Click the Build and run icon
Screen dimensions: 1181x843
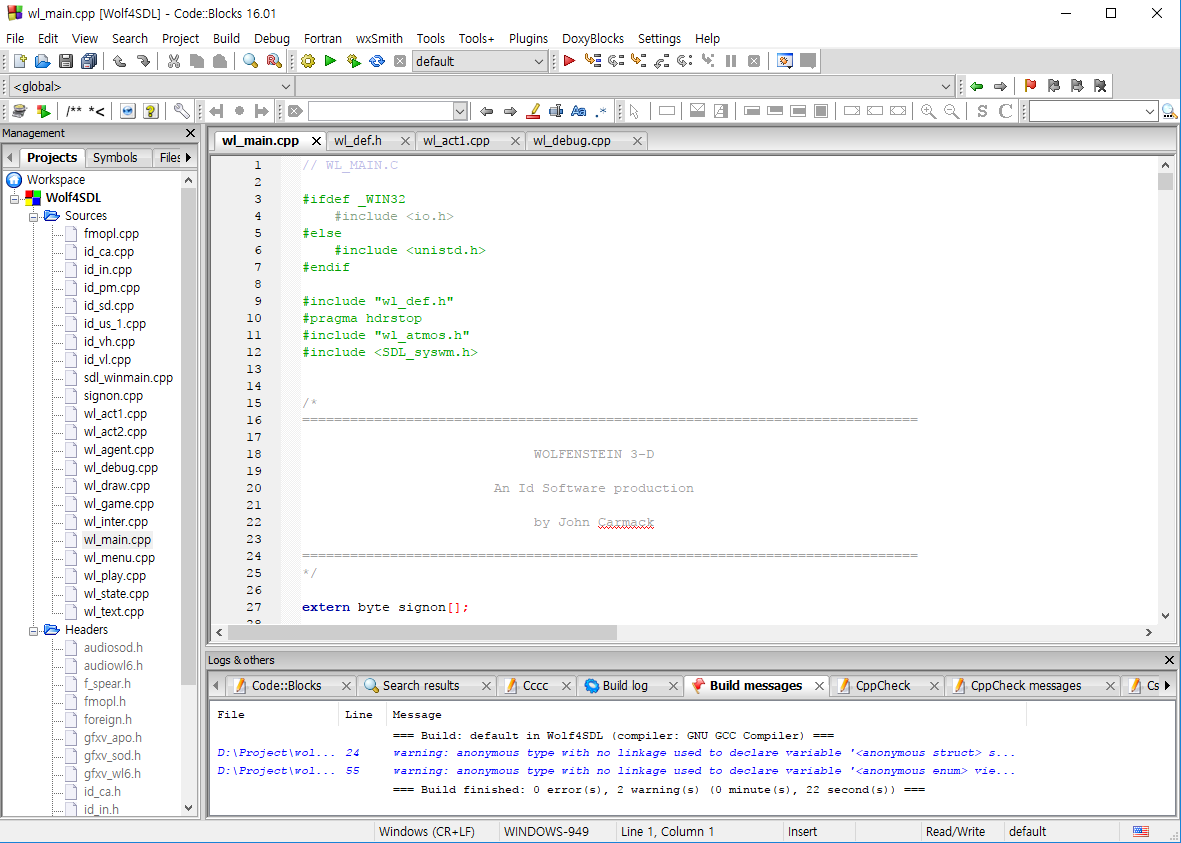click(x=354, y=62)
